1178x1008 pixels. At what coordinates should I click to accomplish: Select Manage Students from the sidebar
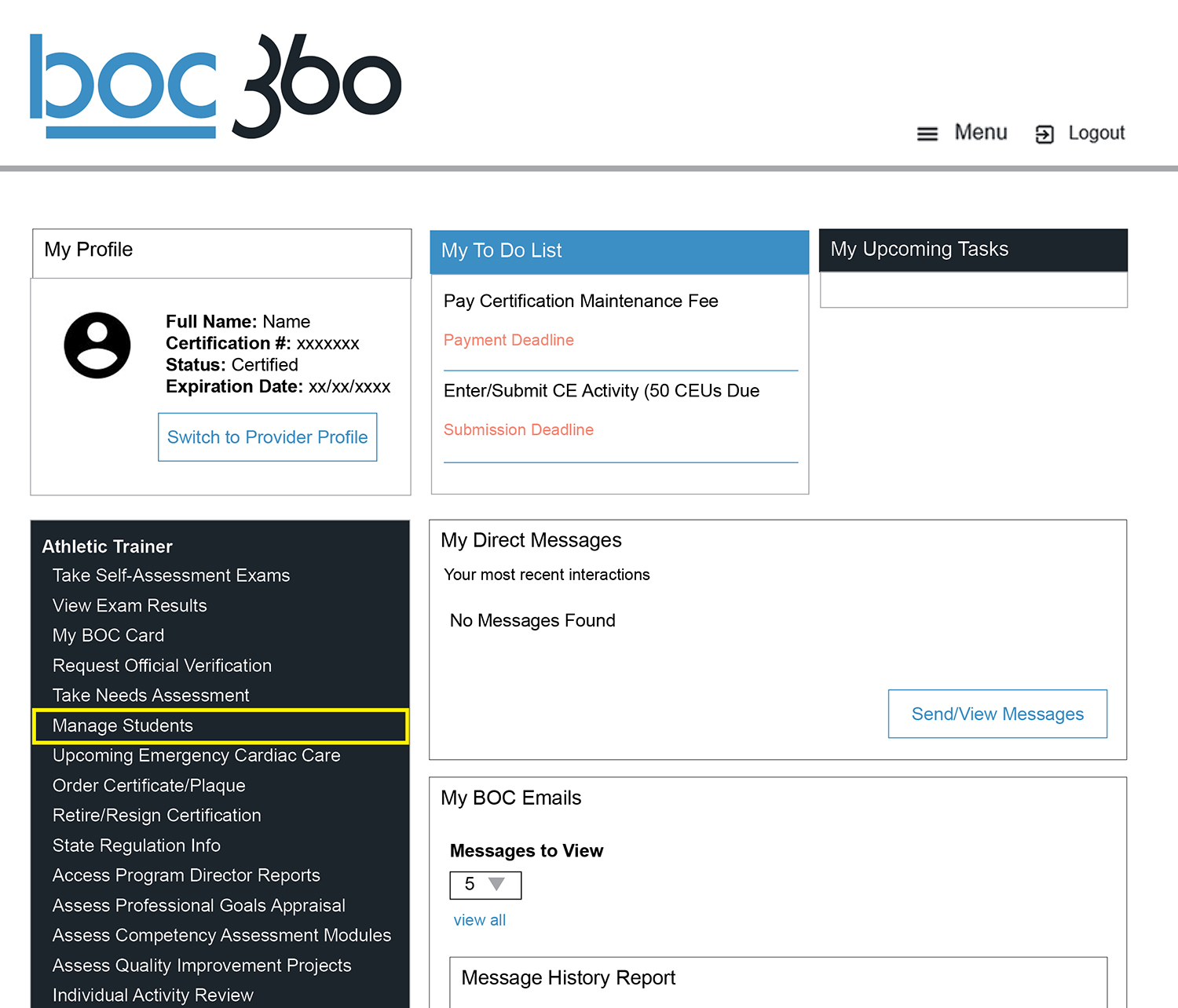[123, 726]
